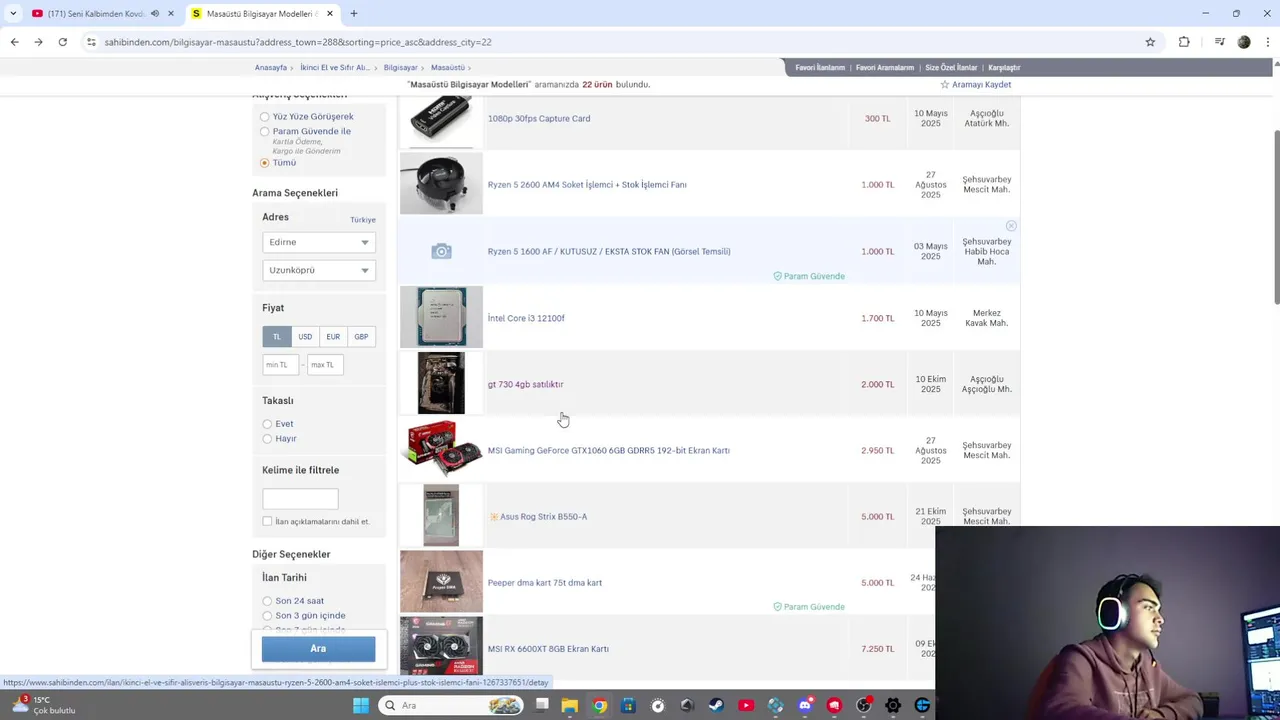
Task: Click the taskbar search box
Action: click(x=453, y=705)
